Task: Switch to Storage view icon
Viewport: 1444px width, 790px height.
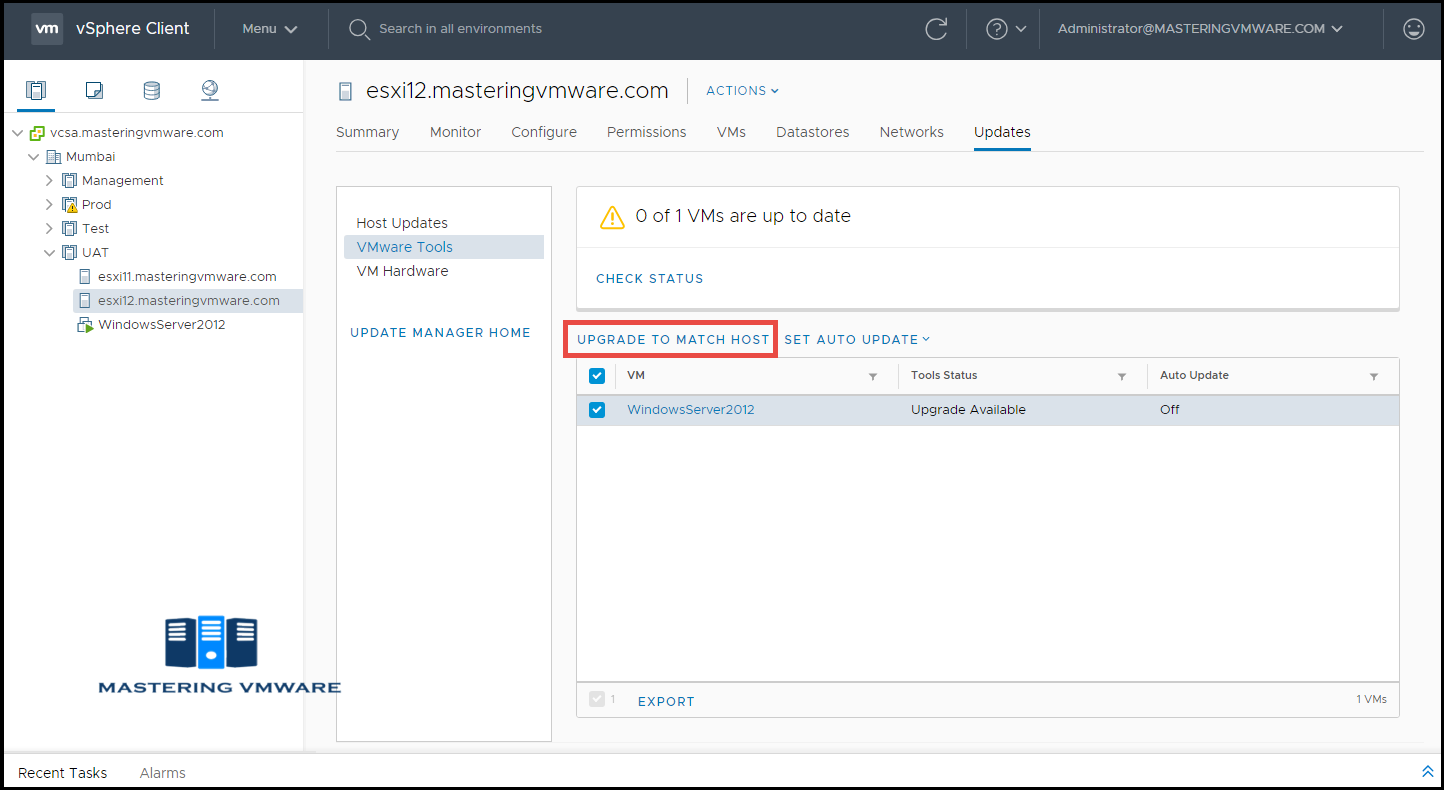Action: [151, 90]
